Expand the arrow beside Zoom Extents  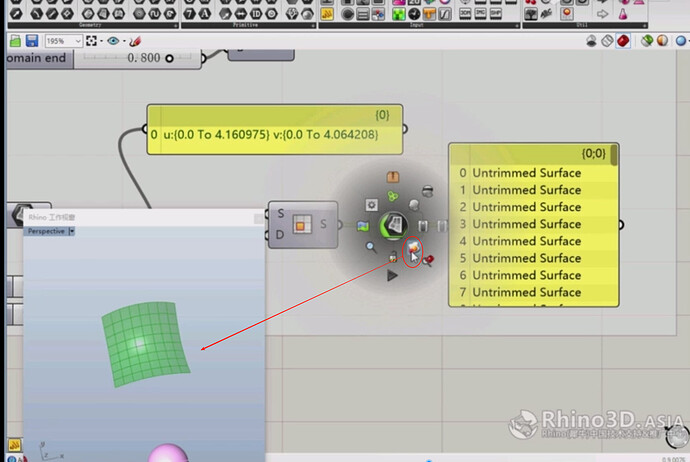[x=102, y=41]
